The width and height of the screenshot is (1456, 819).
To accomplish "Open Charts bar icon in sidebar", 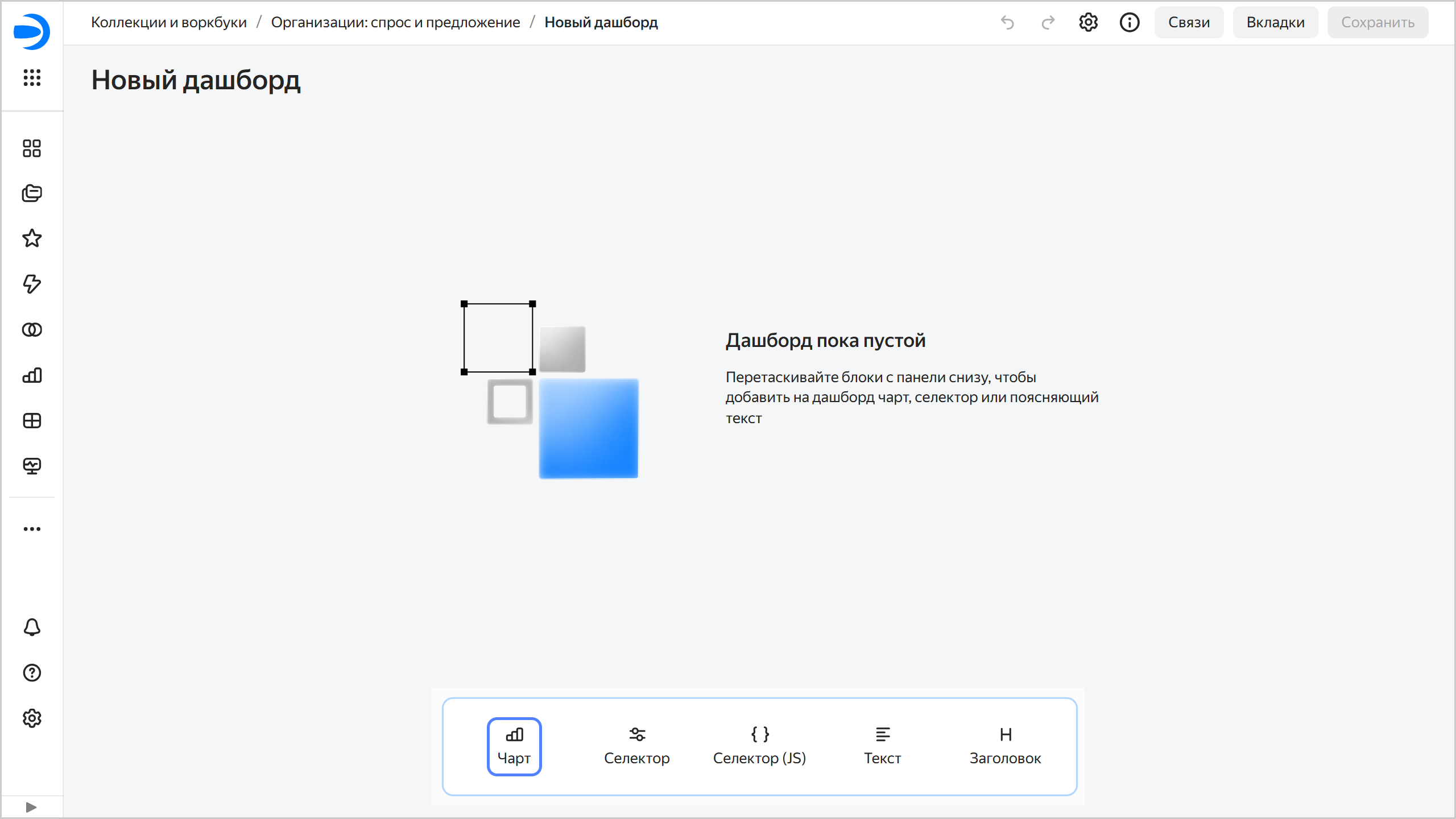I will pyautogui.click(x=32, y=375).
